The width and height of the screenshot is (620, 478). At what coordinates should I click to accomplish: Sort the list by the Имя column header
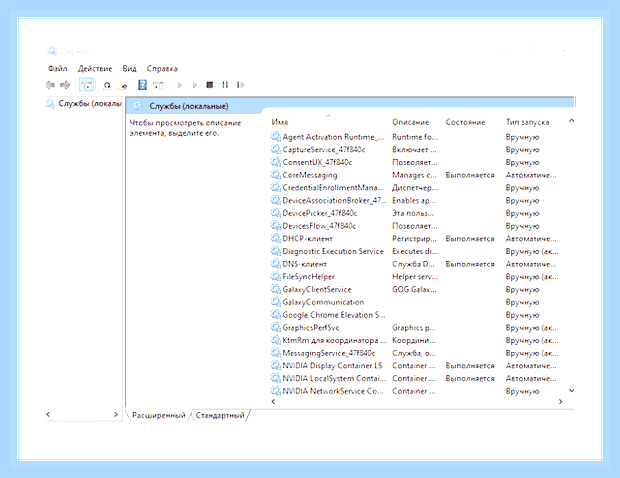tap(280, 122)
